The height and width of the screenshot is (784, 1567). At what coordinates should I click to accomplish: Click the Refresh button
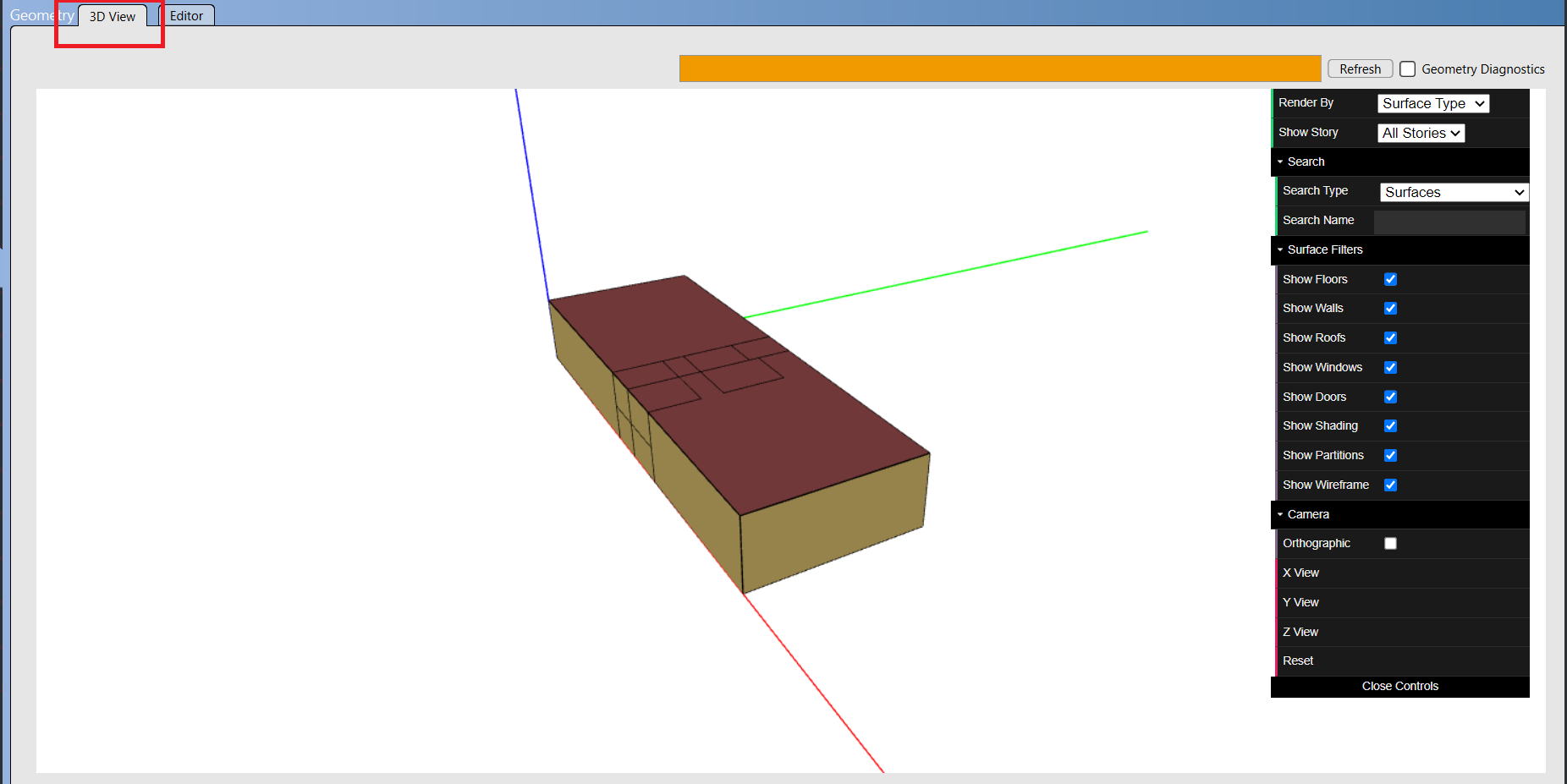[1360, 69]
